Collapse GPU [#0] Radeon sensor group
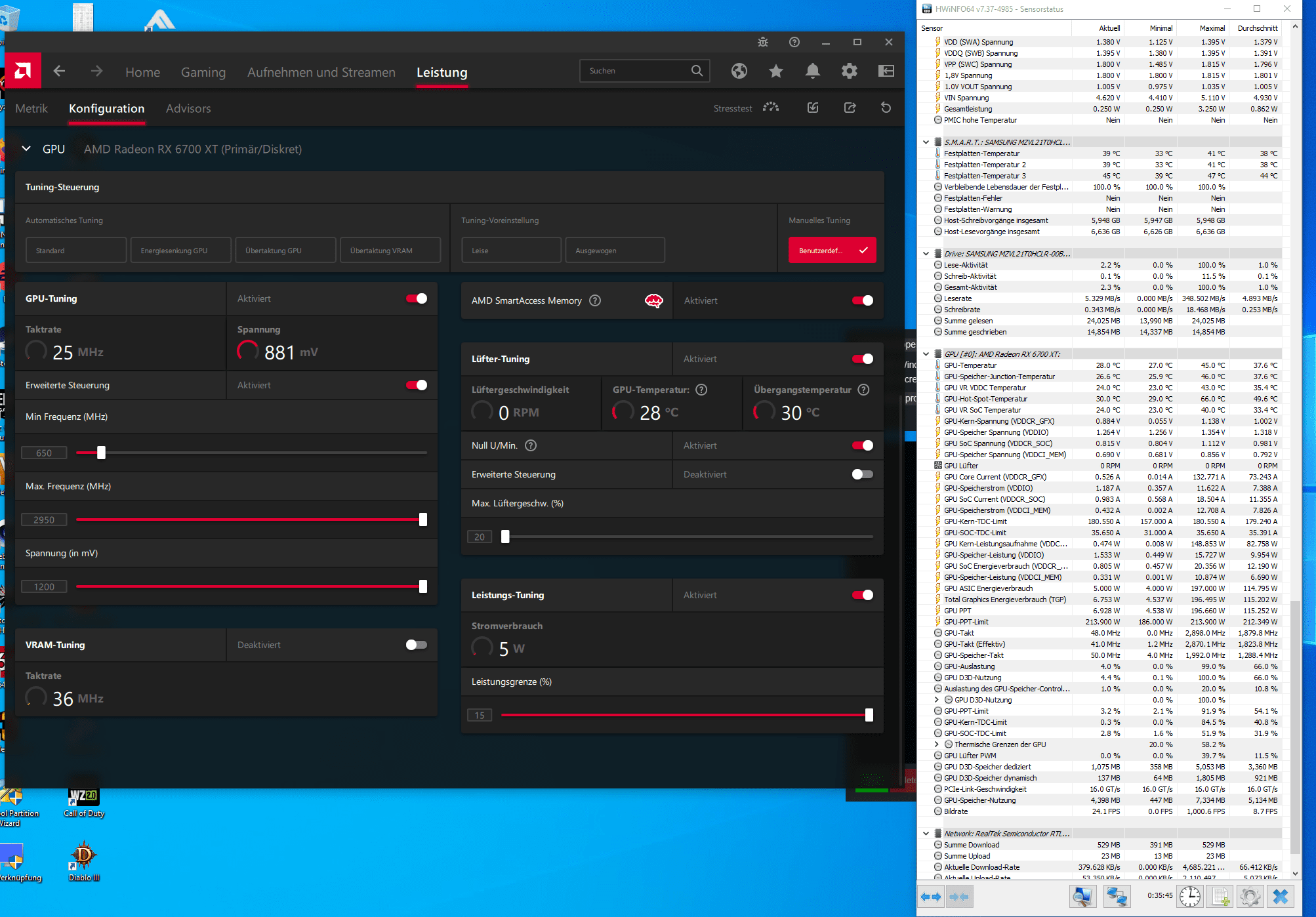This screenshot has height=917, width=1316. pyautogui.click(x=926, y=354)
